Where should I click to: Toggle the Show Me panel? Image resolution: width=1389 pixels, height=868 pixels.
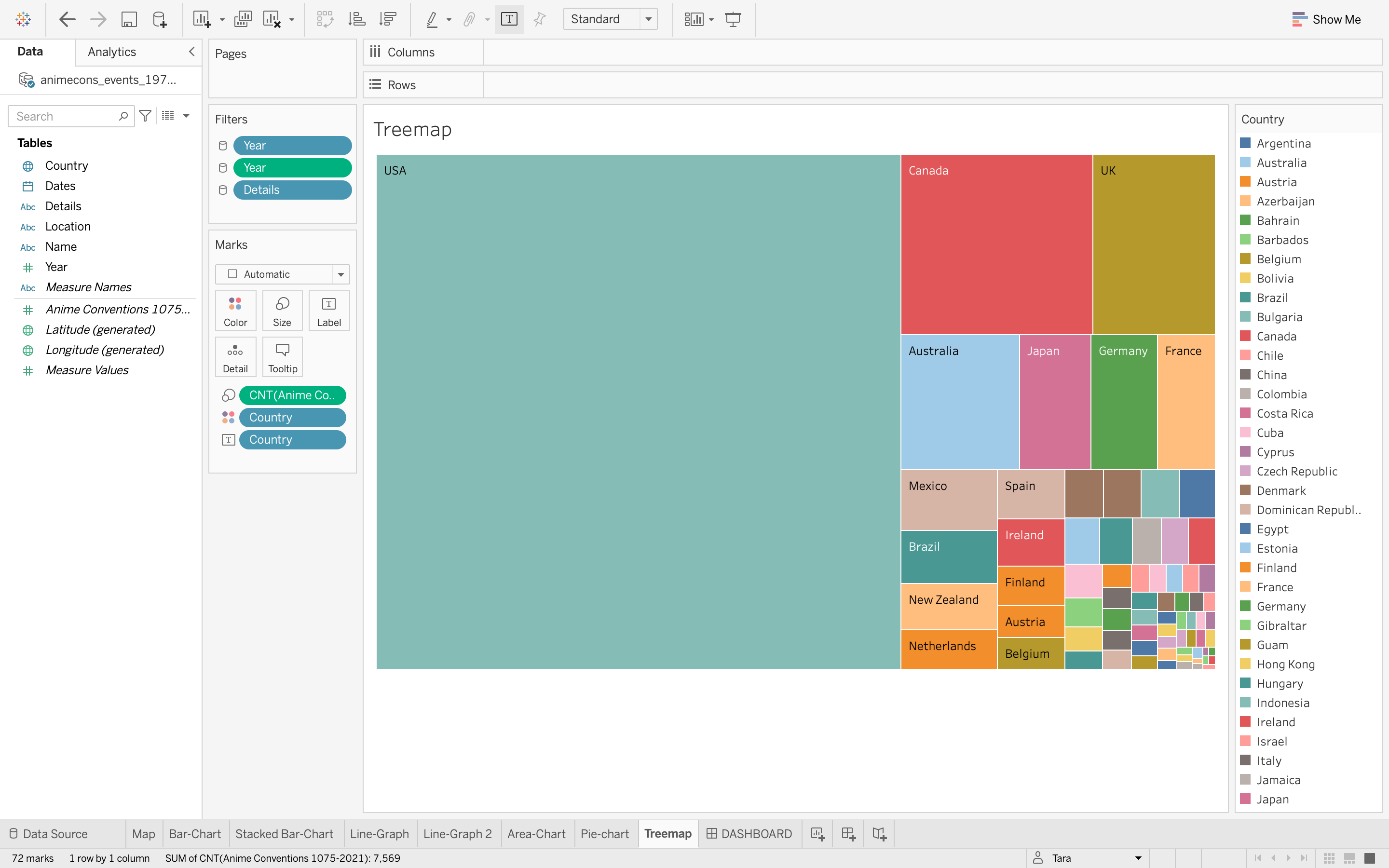point(1326,19)
